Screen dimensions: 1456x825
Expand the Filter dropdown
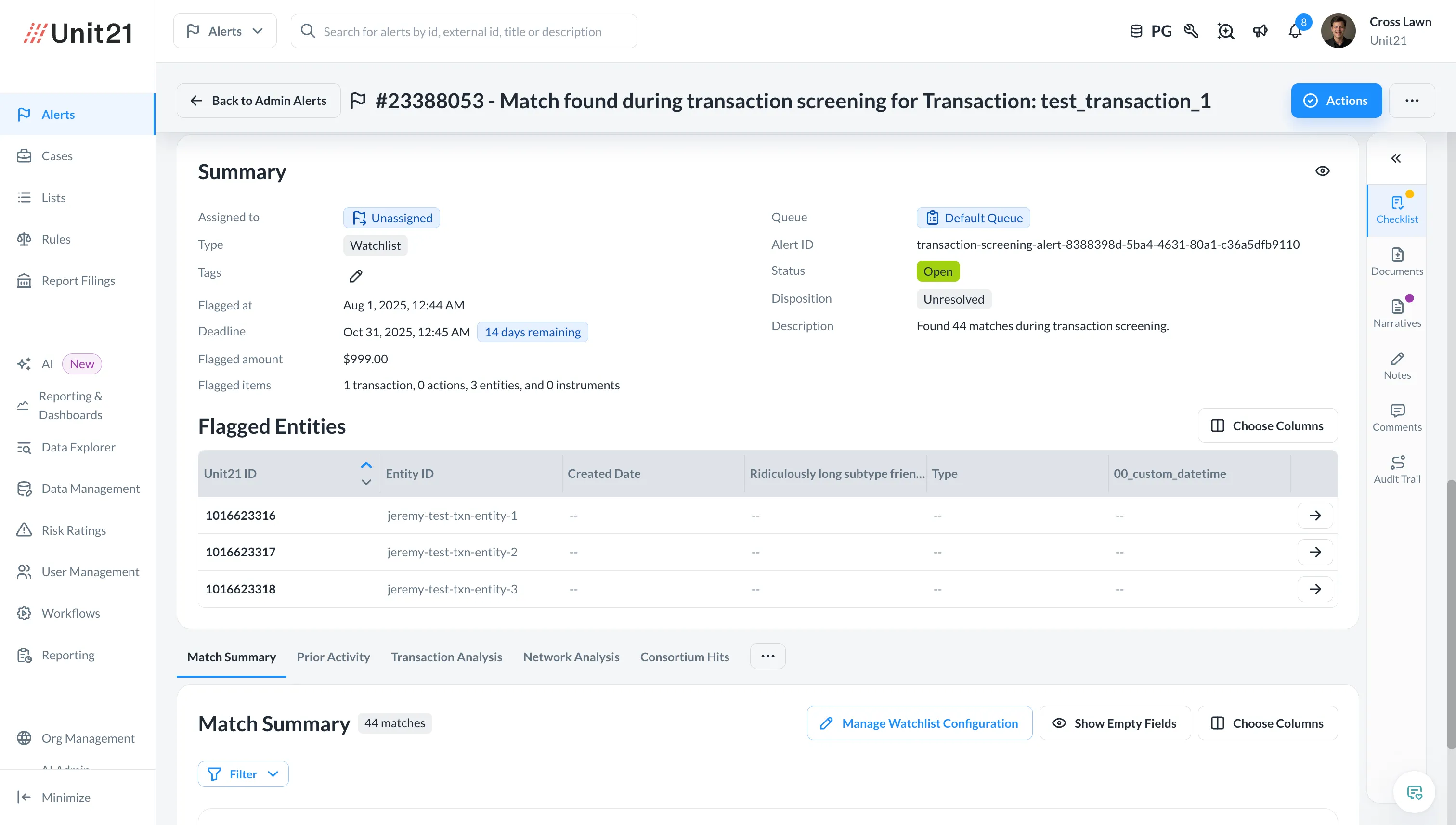point(243,774)
